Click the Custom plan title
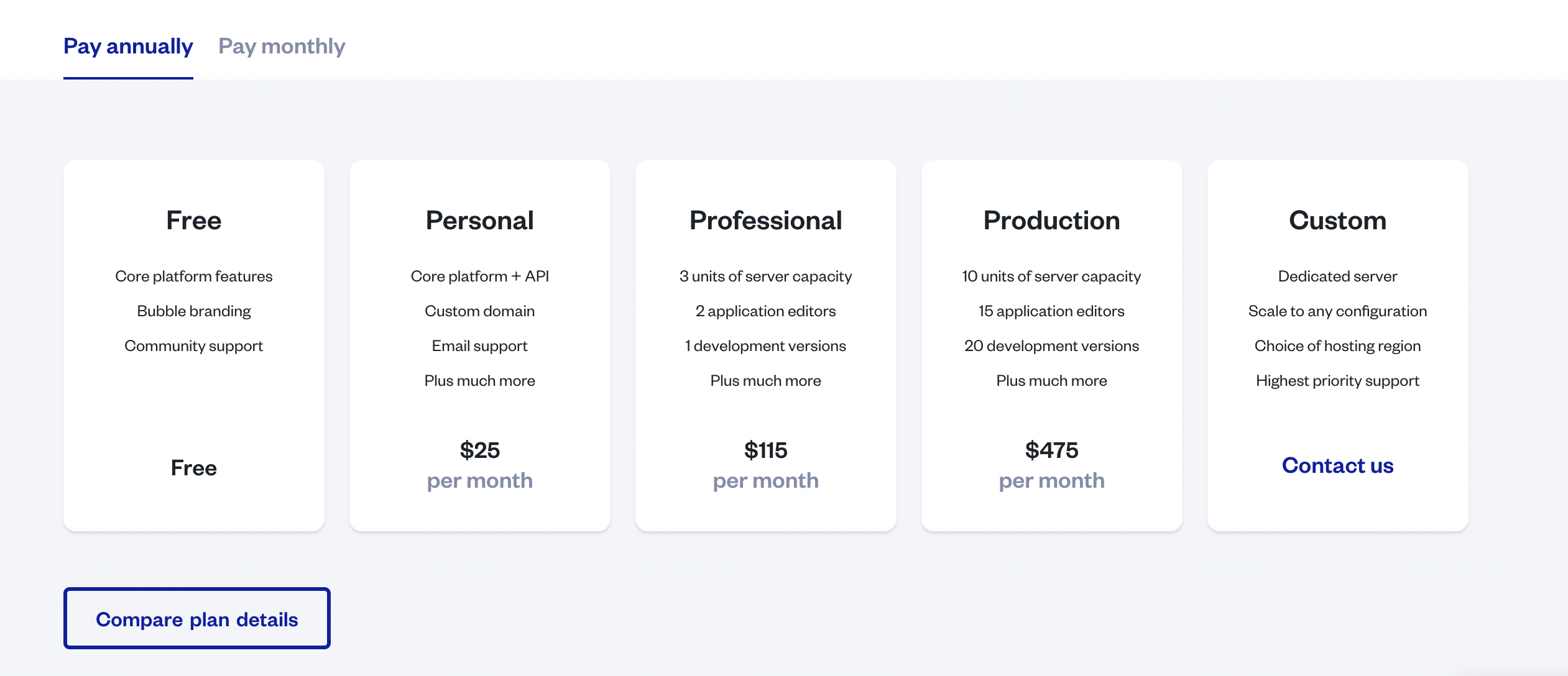The image size is (1568, 676). 1337,220
